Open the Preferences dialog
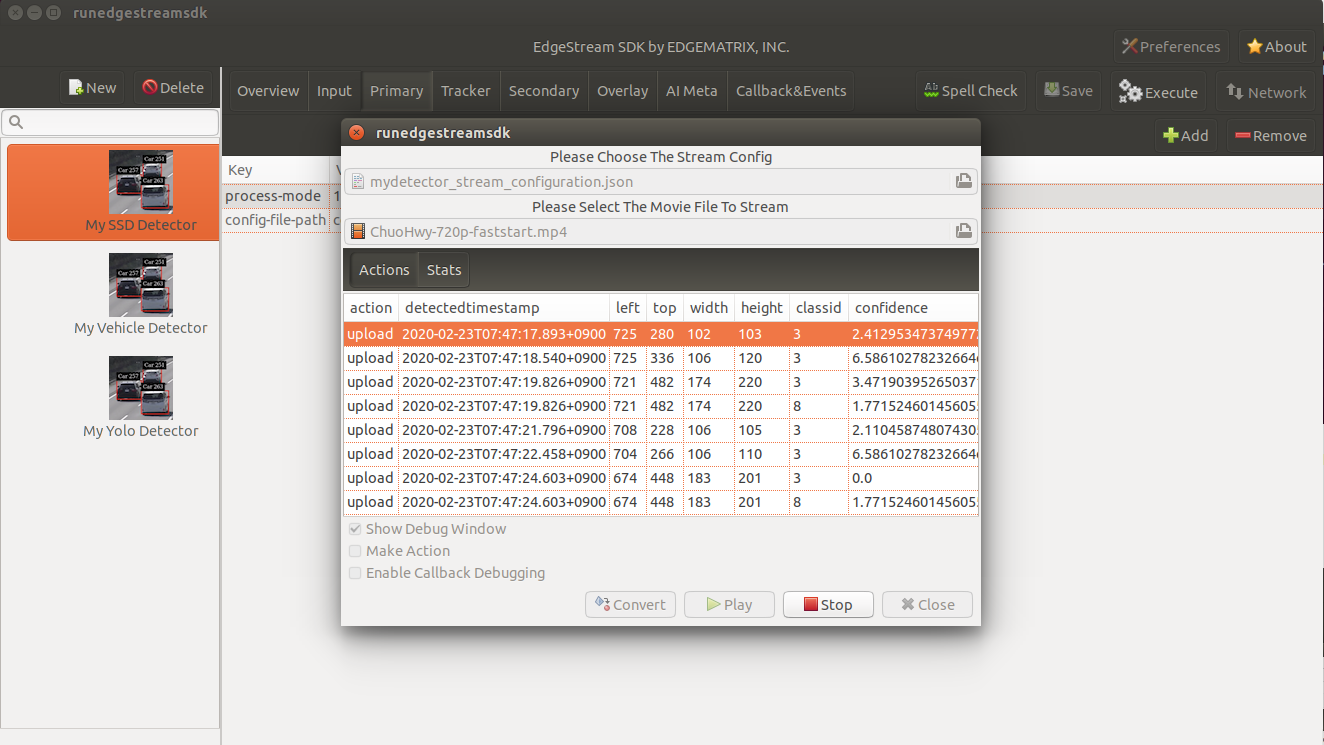The width and height of the screenshot is (1324, 745). pos(1172,46)
